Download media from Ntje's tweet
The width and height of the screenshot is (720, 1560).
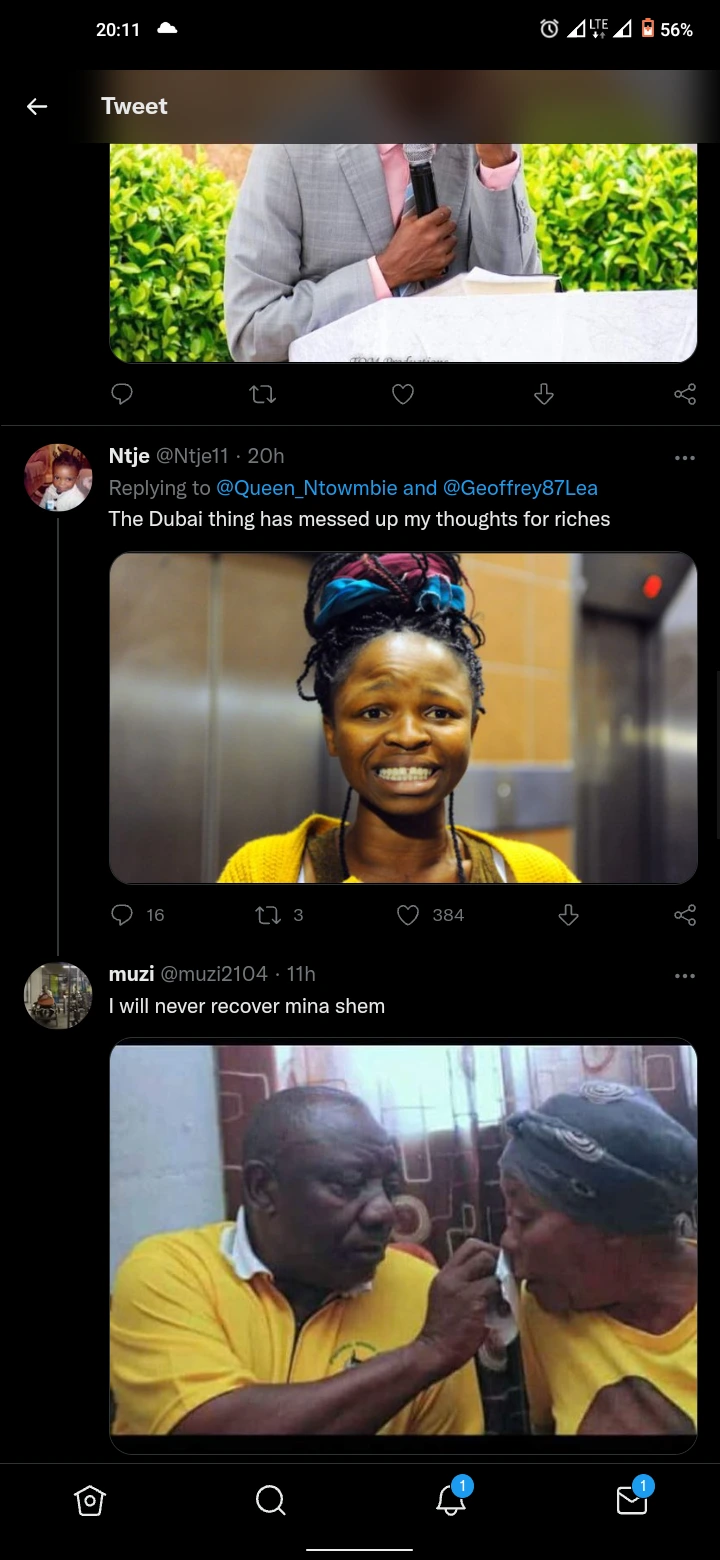(x=568, y=915)
